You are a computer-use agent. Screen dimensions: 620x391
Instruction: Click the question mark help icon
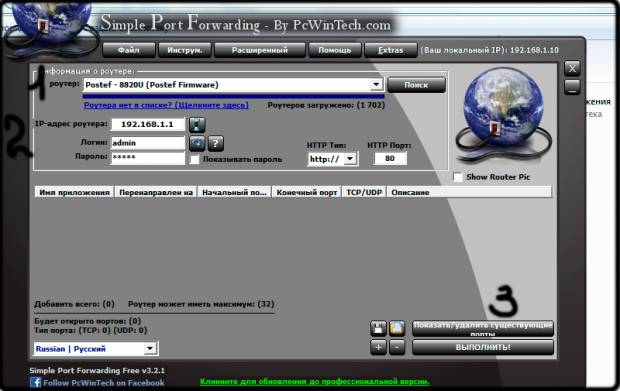pyautogui.click(x=215, y=143)
